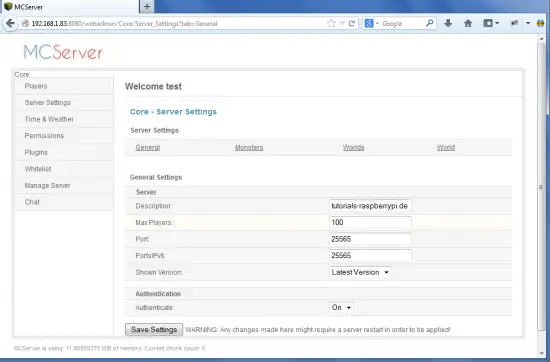The height and width of the screenshot is (362, 550).
Task: Open Chat in the sidebar
Action: (64, 202)
